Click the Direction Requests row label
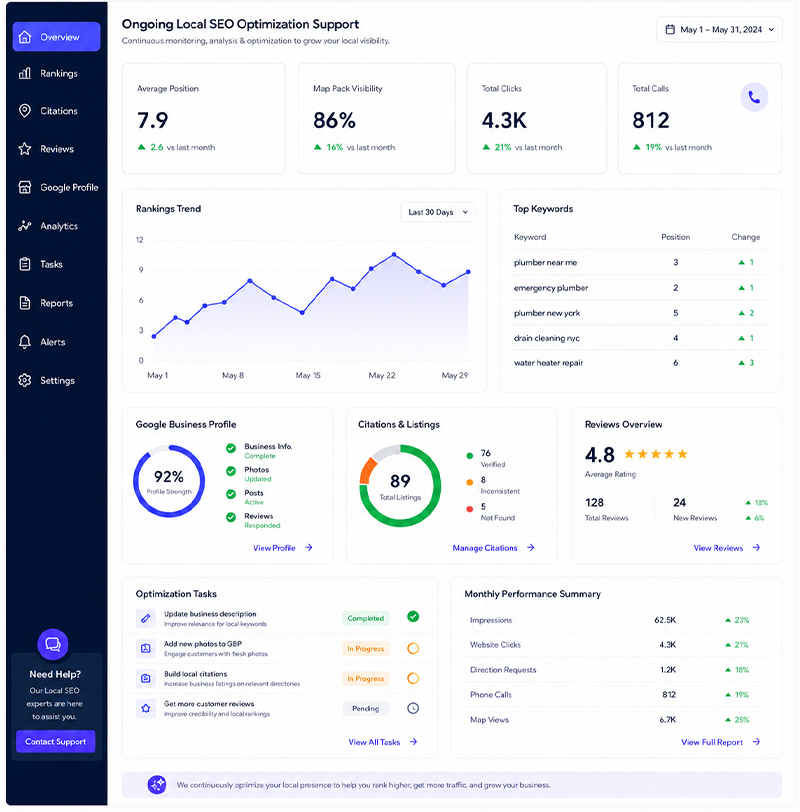Image resolution: width=800 pixels, height=812 pixels. 503,670
